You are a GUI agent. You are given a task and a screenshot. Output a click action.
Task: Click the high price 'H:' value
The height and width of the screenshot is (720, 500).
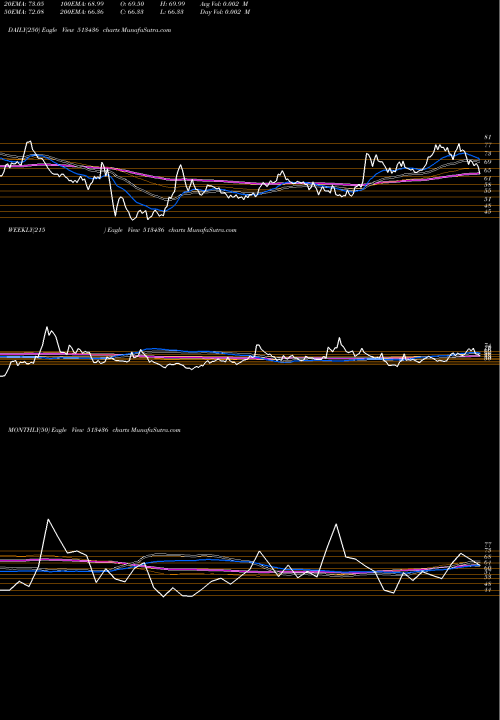tap(173, 4)
